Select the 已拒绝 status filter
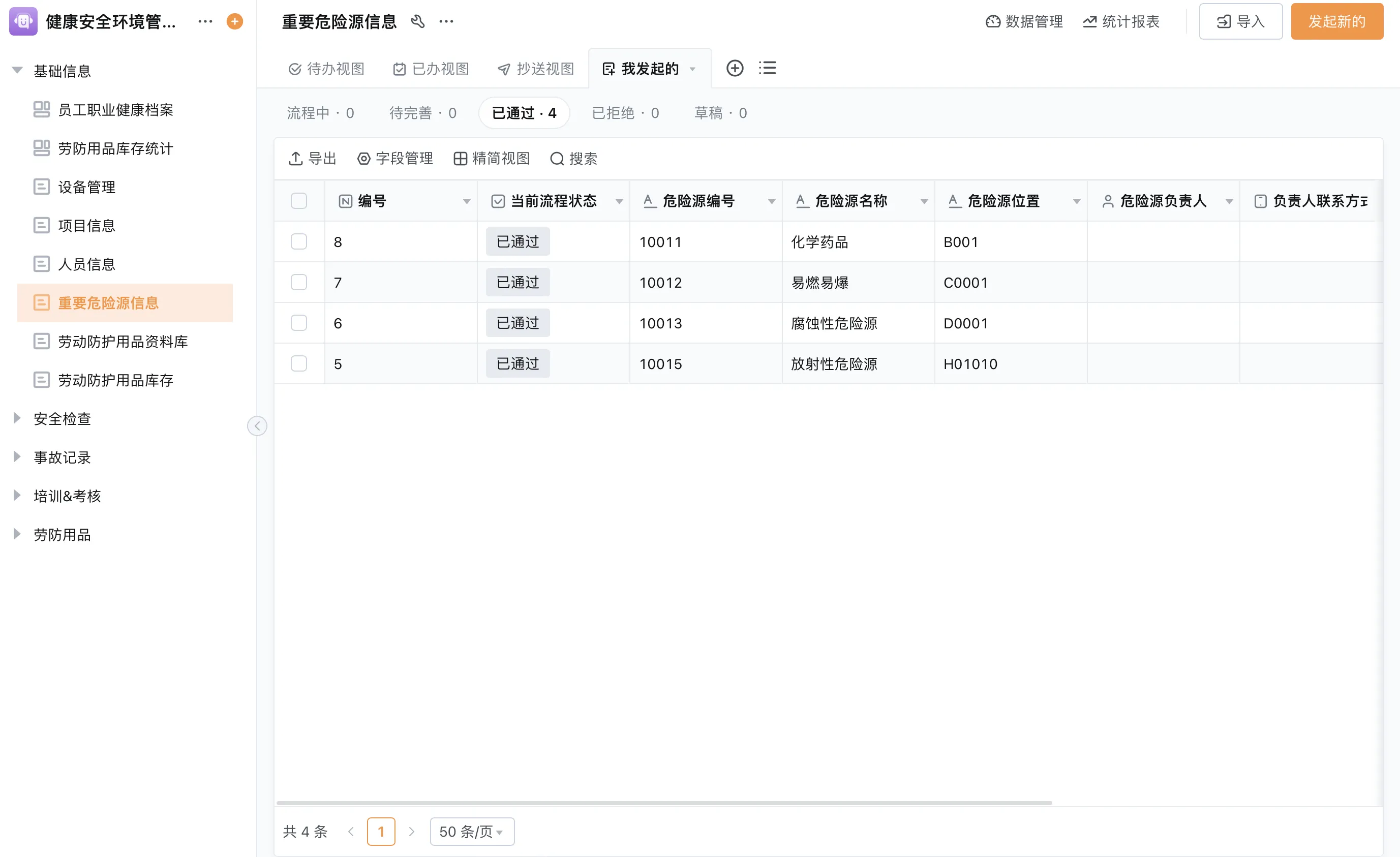The image size is (1400, 857). (625, 113)
